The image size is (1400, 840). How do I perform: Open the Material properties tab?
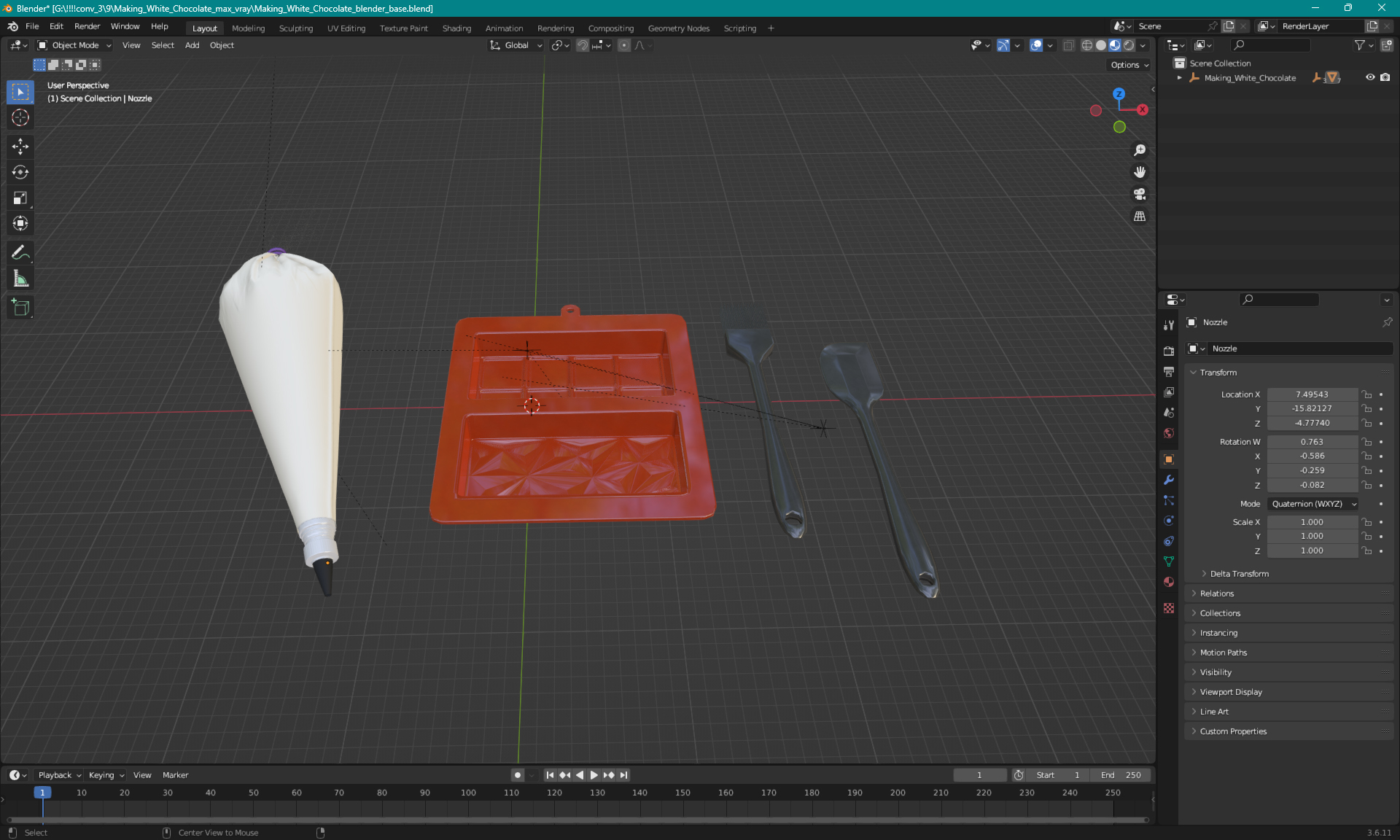1169,582
